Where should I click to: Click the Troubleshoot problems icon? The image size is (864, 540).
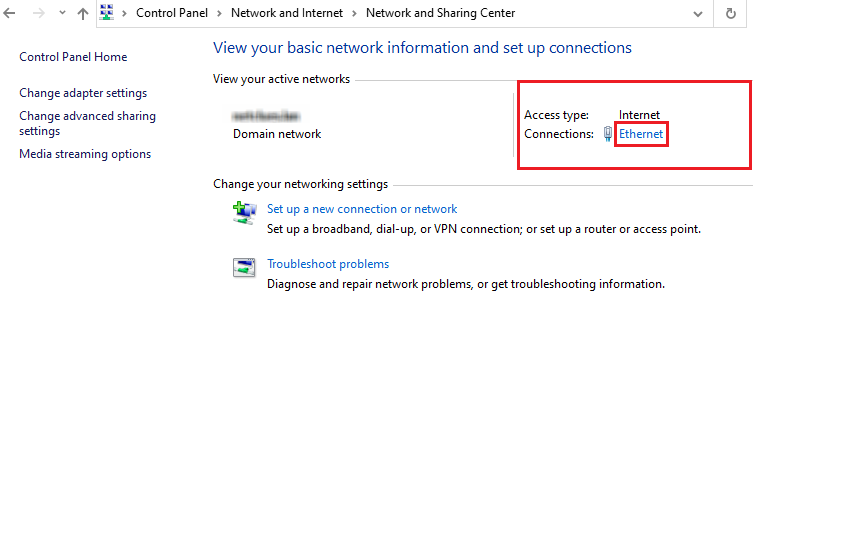[x=244, y=268]
